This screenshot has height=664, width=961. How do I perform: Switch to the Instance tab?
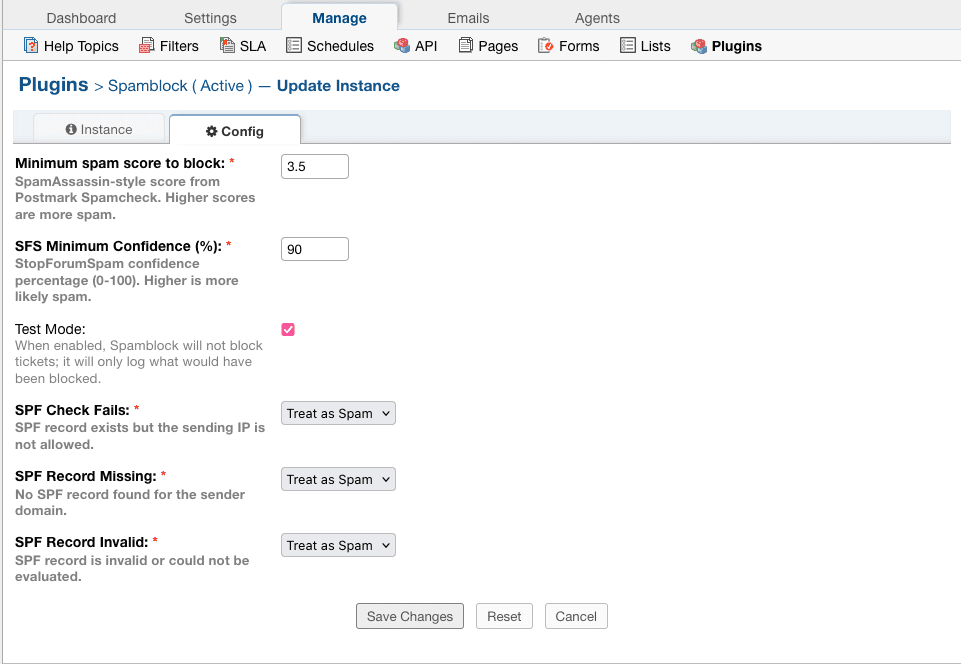pos(99,129)
